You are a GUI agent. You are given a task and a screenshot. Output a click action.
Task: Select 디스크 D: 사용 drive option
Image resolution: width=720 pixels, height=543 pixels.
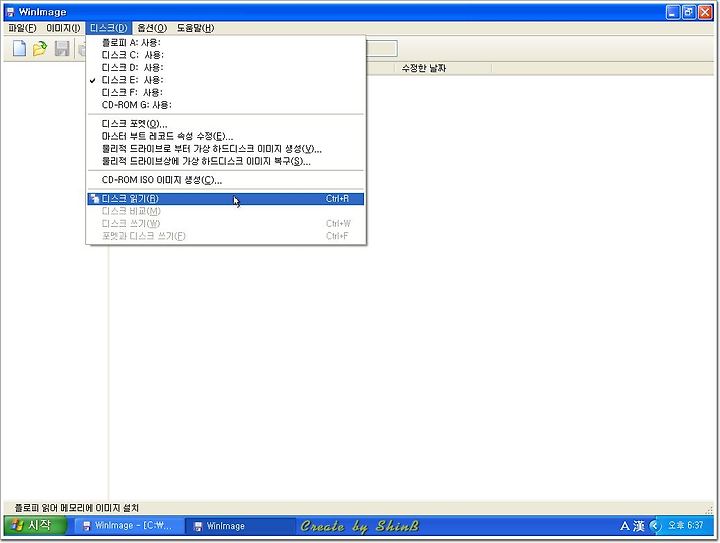[x=225, y=67]
